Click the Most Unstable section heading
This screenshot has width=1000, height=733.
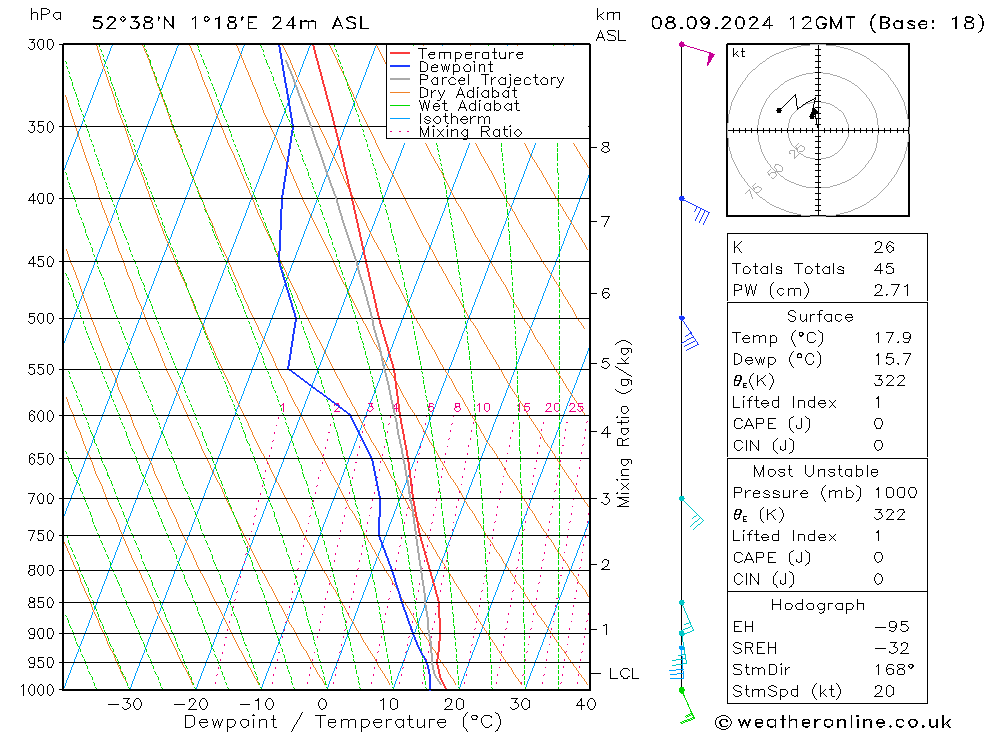click(816, 471)
